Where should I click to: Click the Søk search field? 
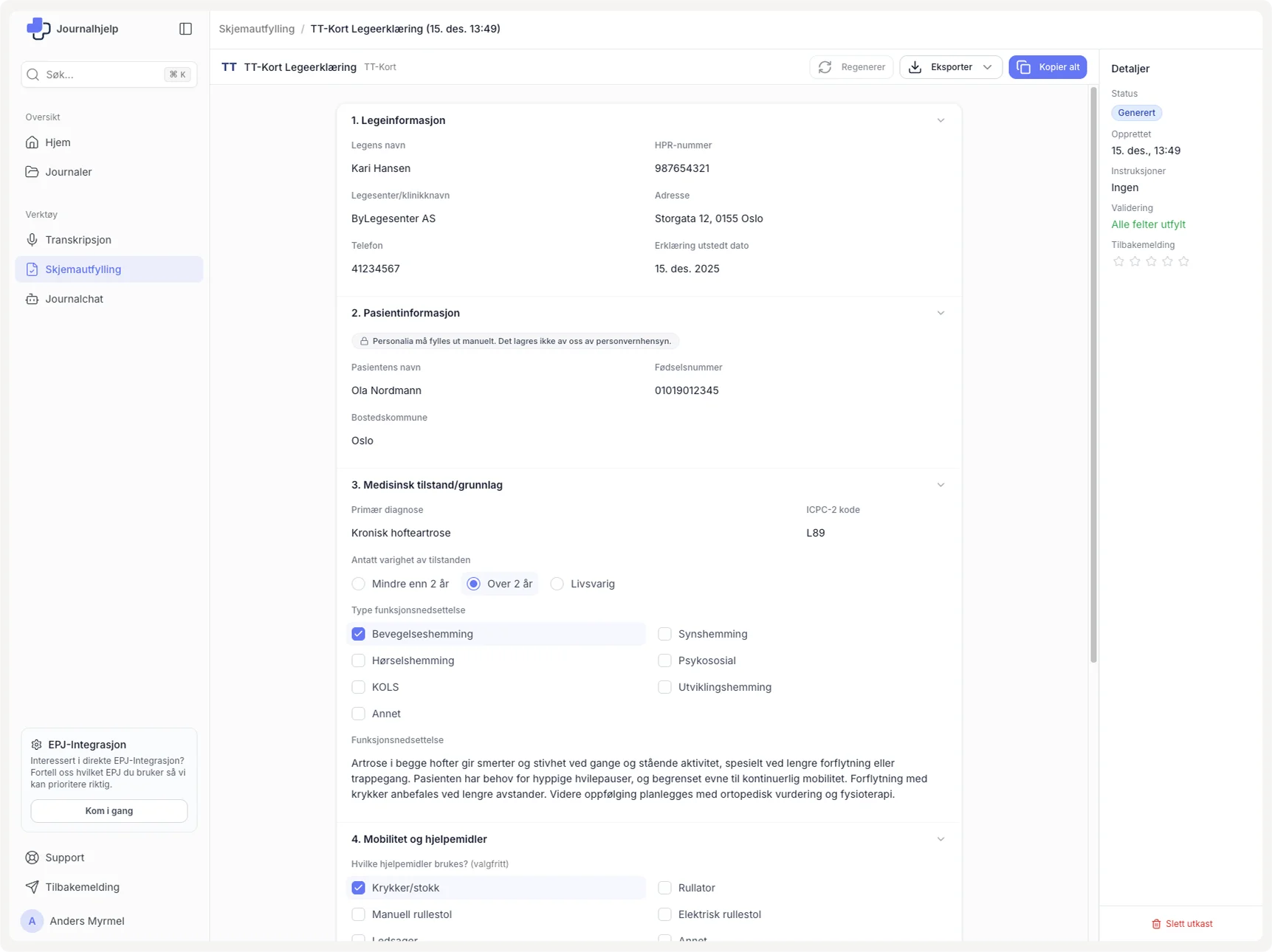point(103,75)
